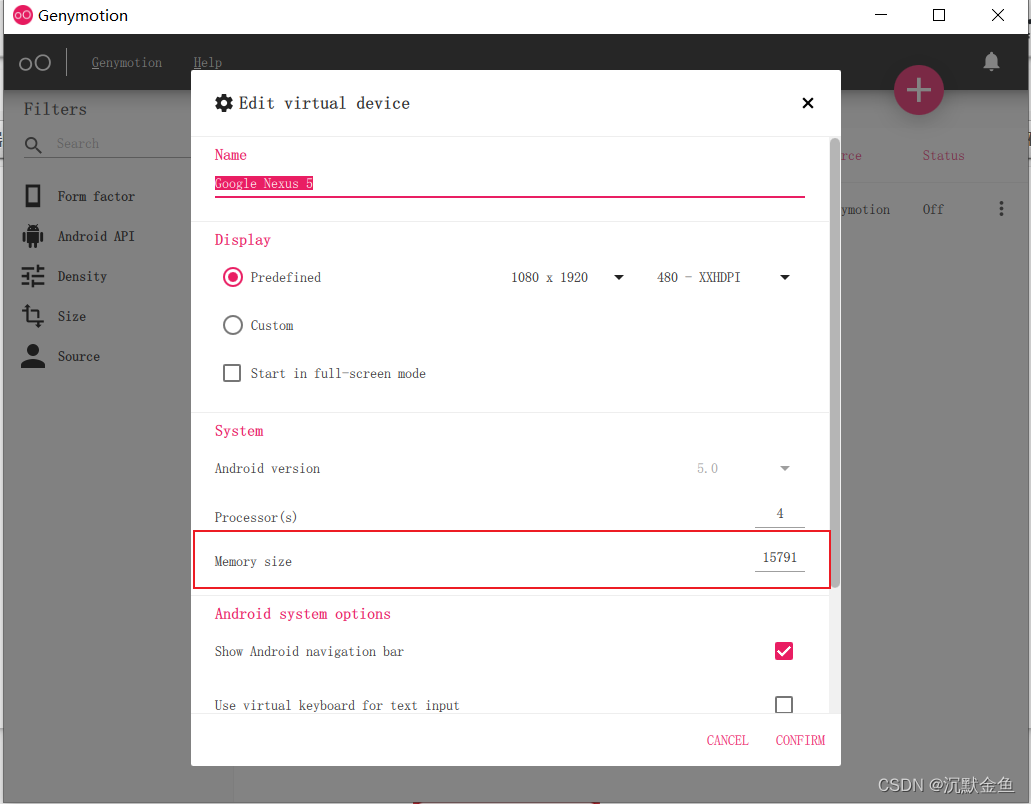Screen dimensions: 1031x804
Task: Select the Predefined display radio button
Action: (233, 277)
